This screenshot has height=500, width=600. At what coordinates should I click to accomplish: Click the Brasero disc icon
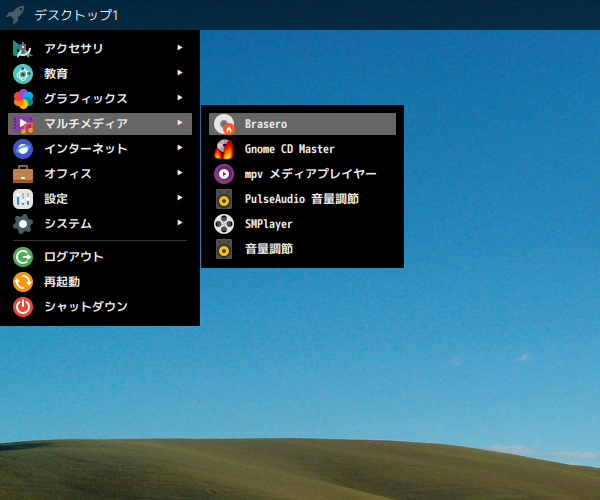click(x=224, y=124)
